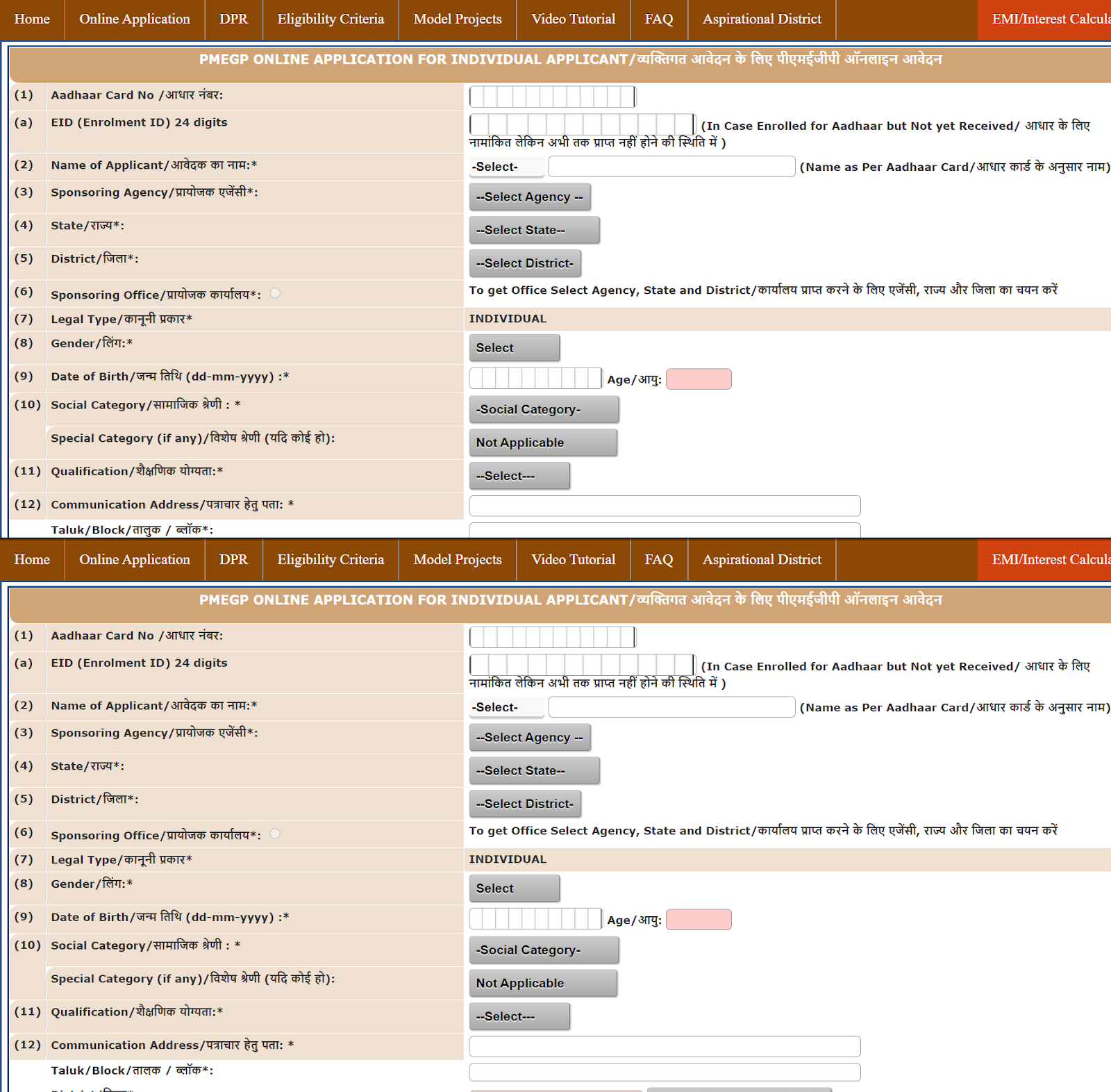Open the --Select State-- dropdown in lower form
This screenshot has width=1111, height=1092.
coord(534,770)
